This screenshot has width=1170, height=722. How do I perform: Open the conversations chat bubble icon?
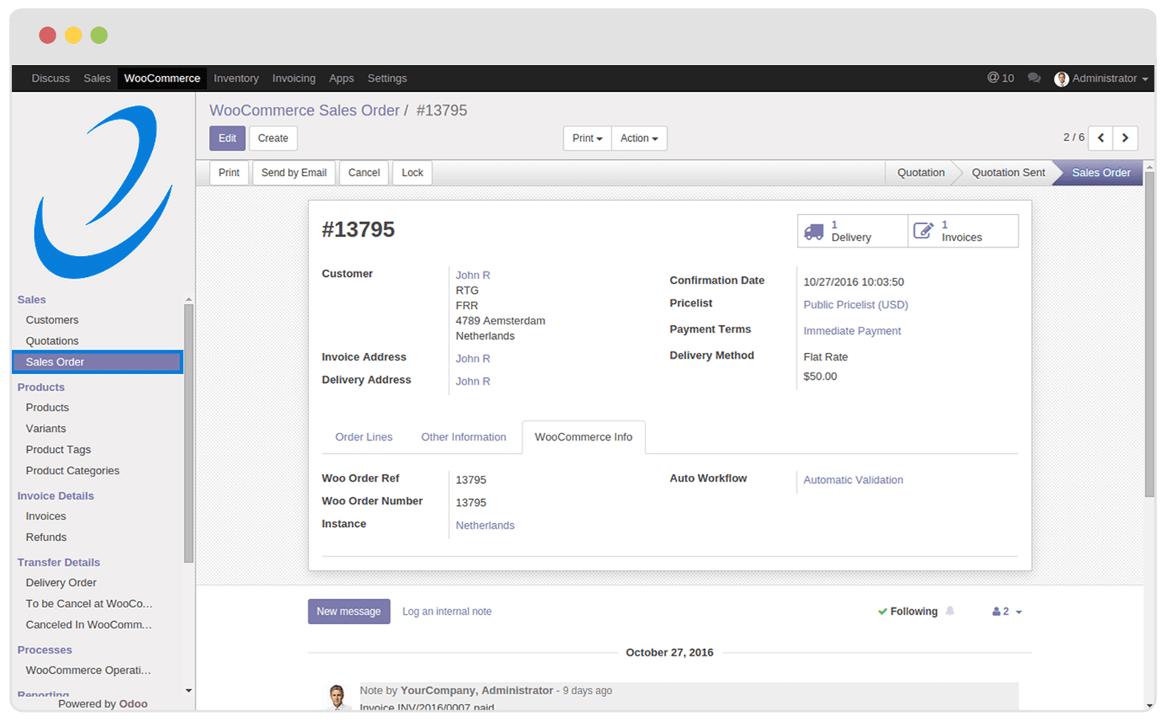[1034, 78]
